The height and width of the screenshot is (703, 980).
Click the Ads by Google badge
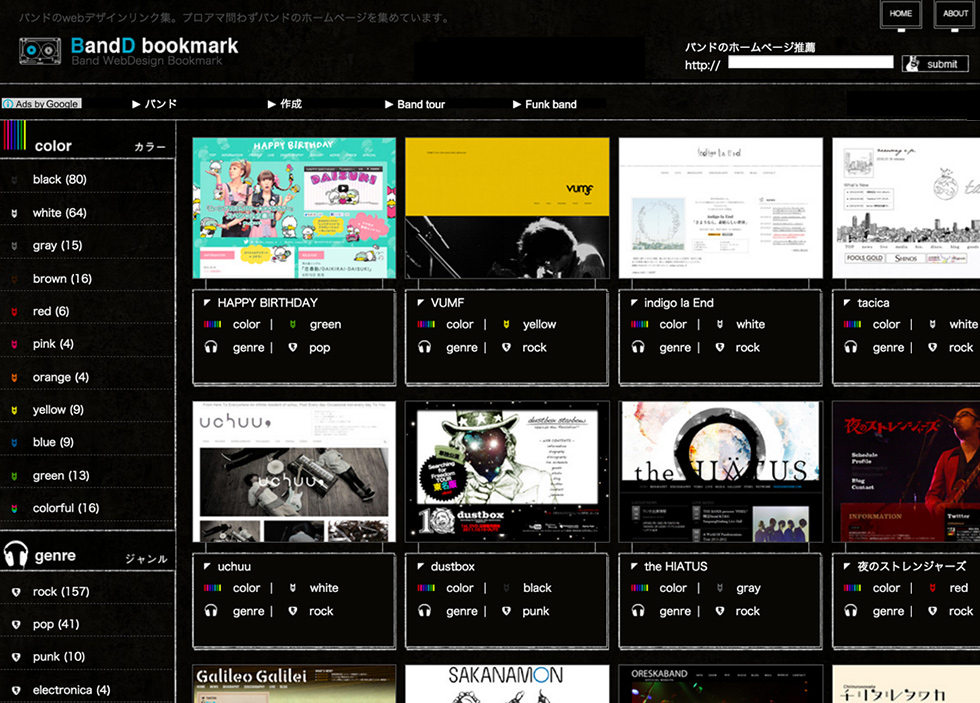(x=41, y=104)
